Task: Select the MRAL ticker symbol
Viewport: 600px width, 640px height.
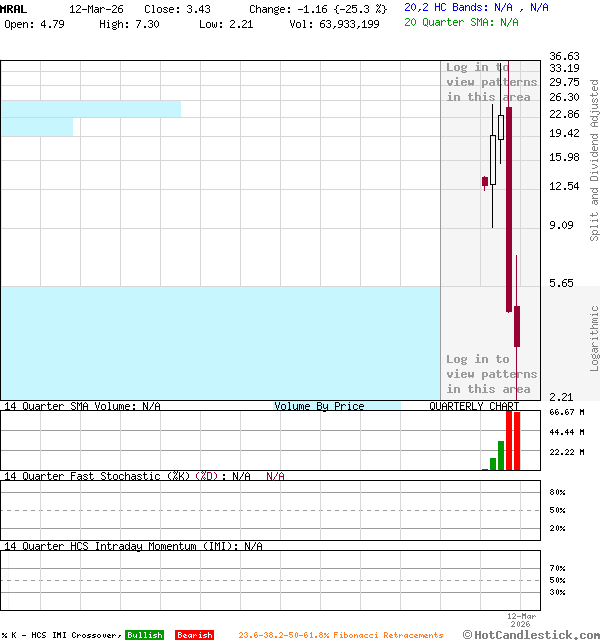Action: pyautogui.click(x=14, y=8)
